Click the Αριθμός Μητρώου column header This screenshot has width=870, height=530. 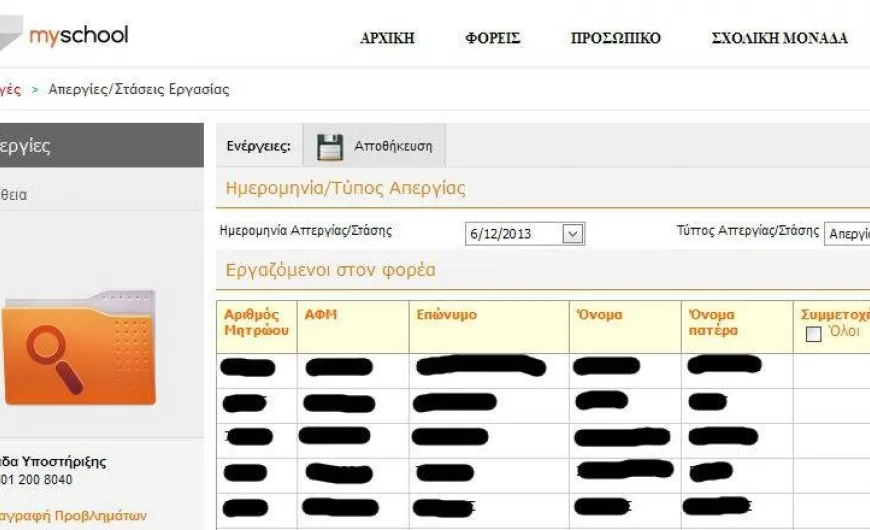pos(256,322)
